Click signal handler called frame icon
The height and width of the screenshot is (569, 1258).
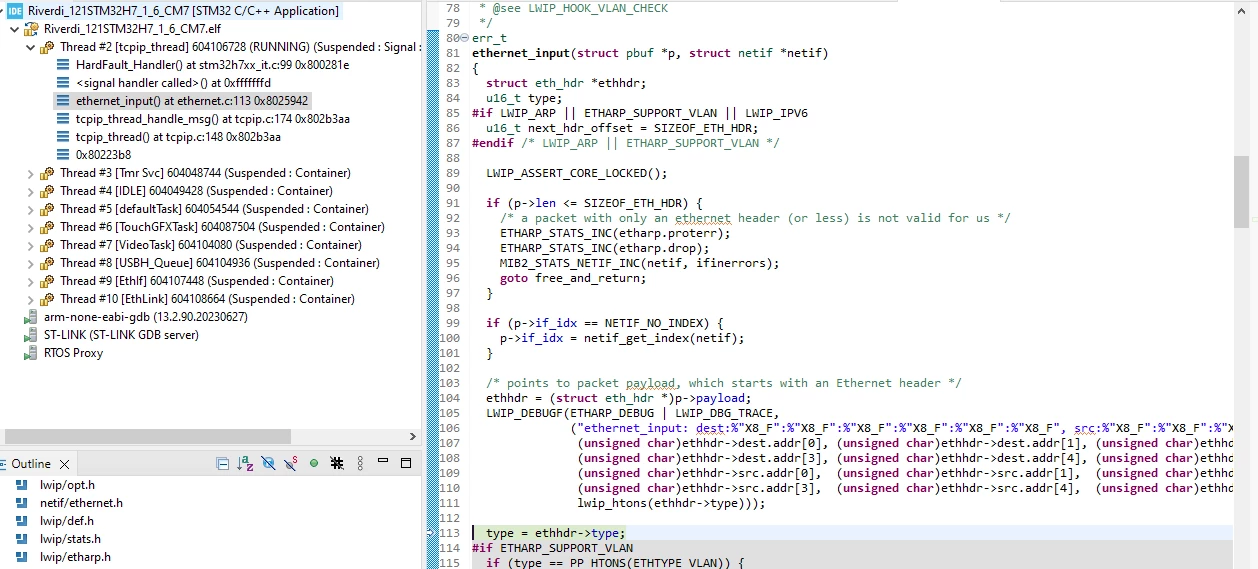62,83
